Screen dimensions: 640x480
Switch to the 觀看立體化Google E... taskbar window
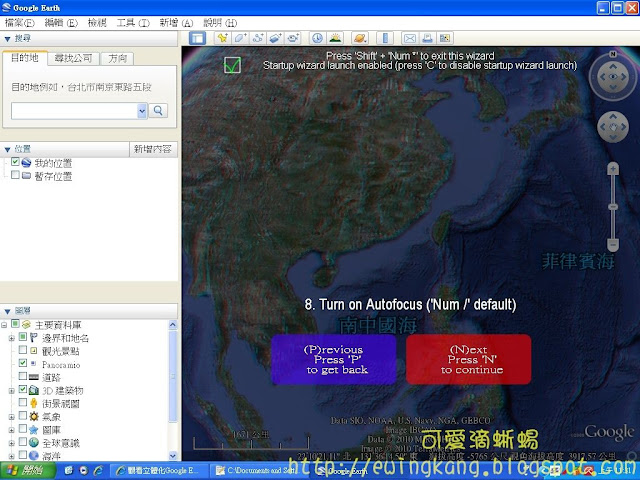click(160, 471)
